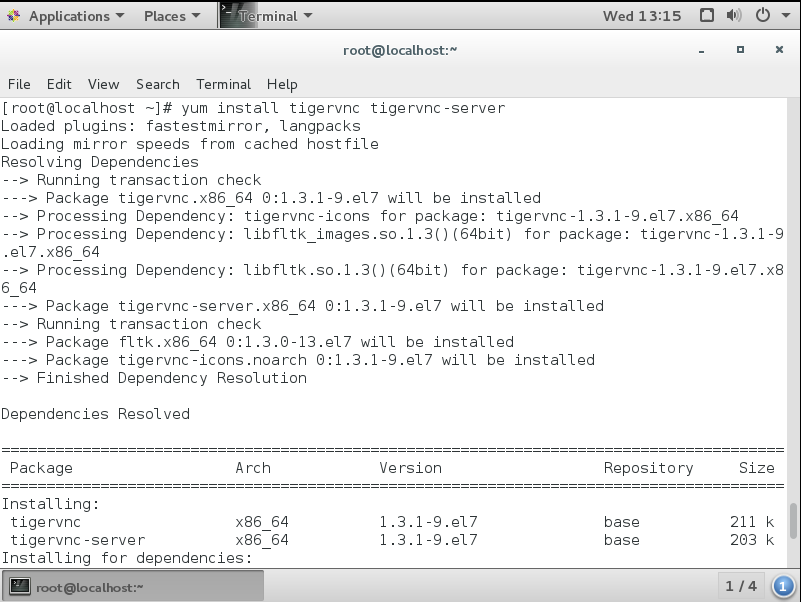
Task: Open the Search menu
Action: pyautogui.click(x=157, y=84)
